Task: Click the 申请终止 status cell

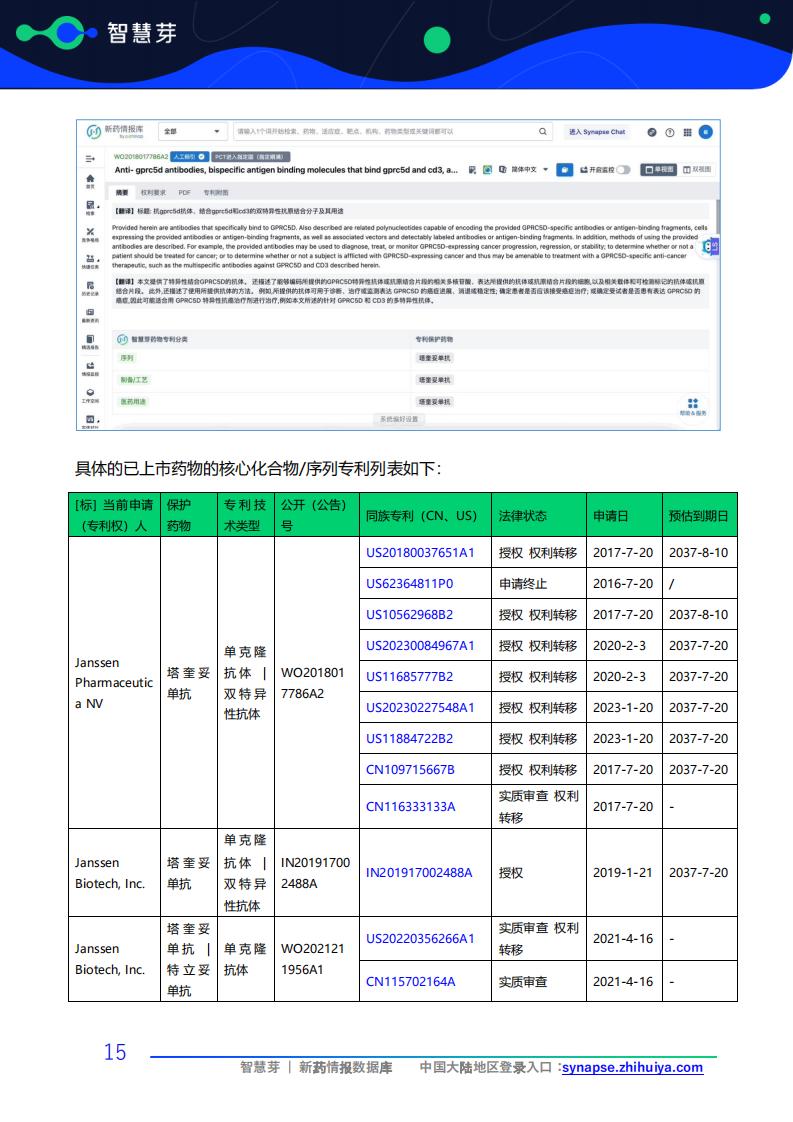Action: [538, 584]
